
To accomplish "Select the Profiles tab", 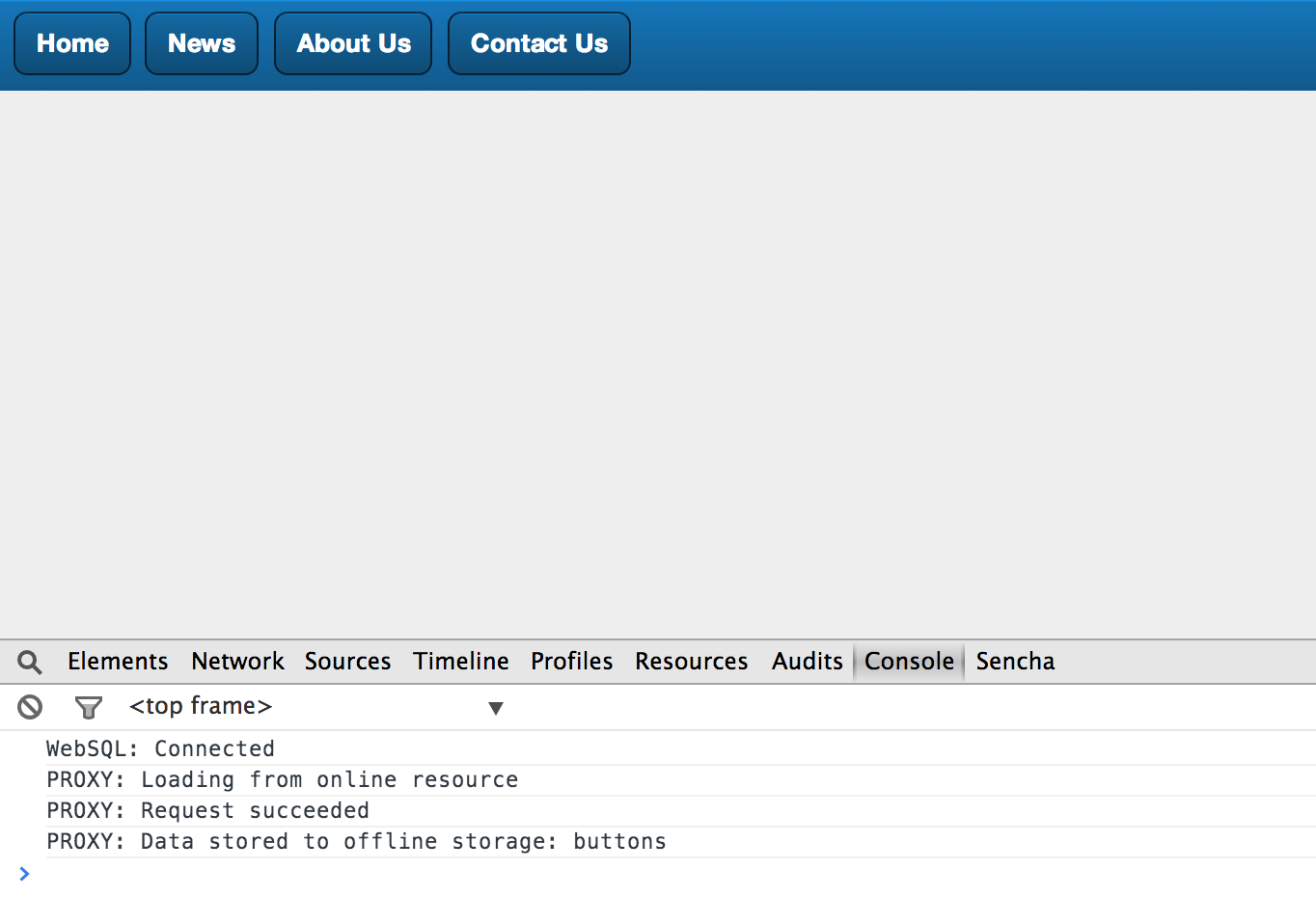I will click(x=571, y=662).
